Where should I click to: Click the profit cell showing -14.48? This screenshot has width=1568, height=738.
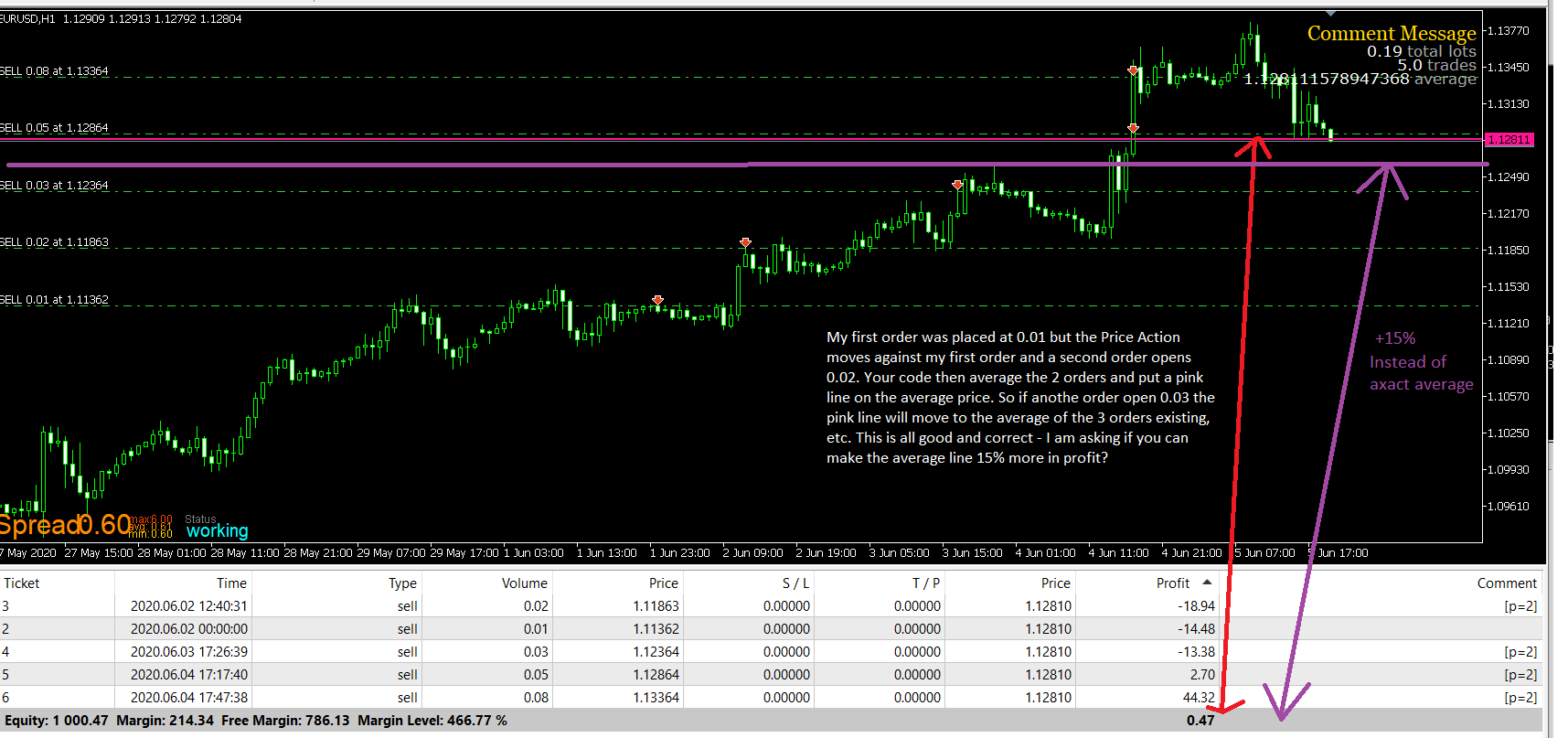[x=1196, y=629]
